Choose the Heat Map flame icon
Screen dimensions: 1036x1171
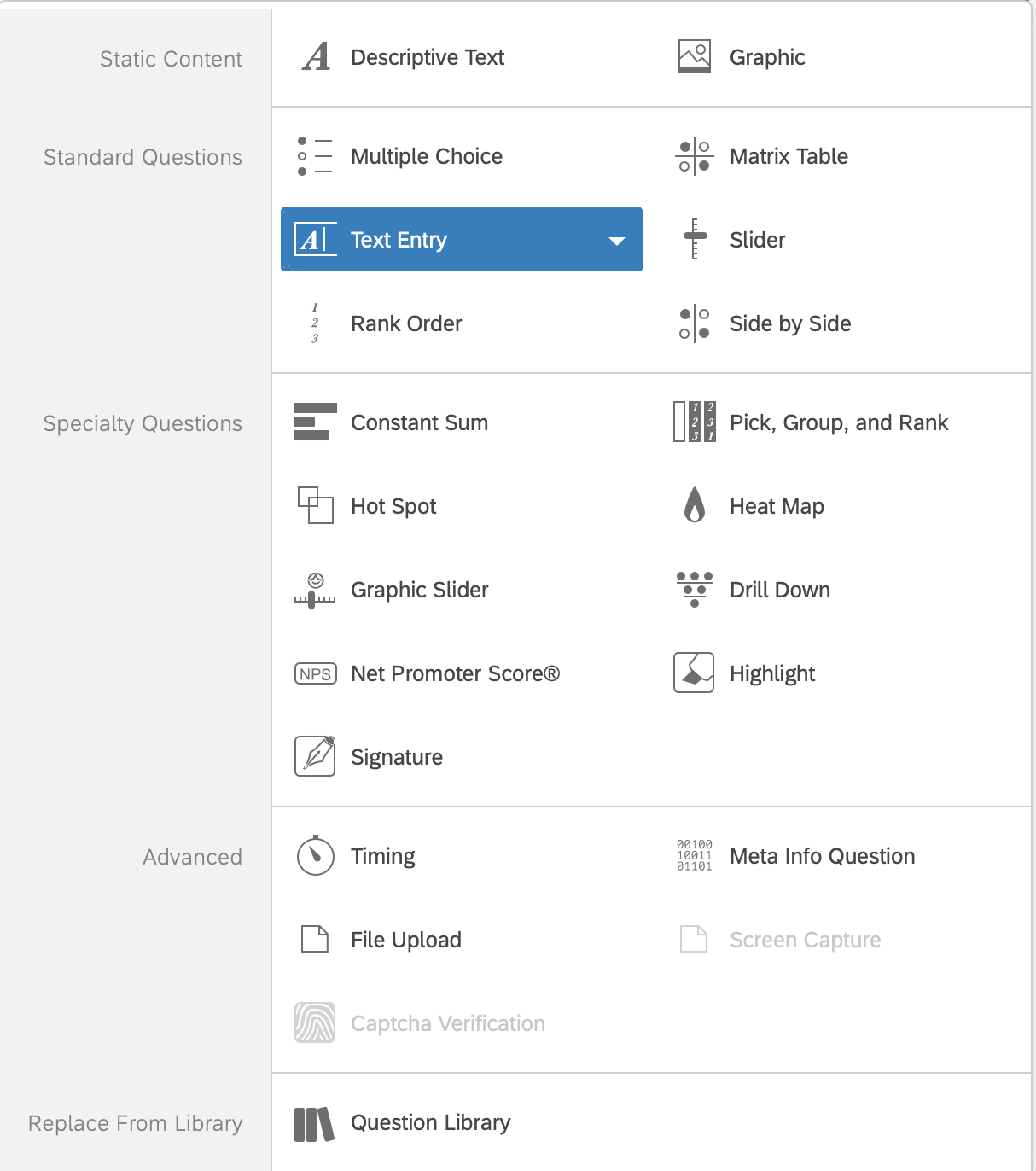pos(695,505)
